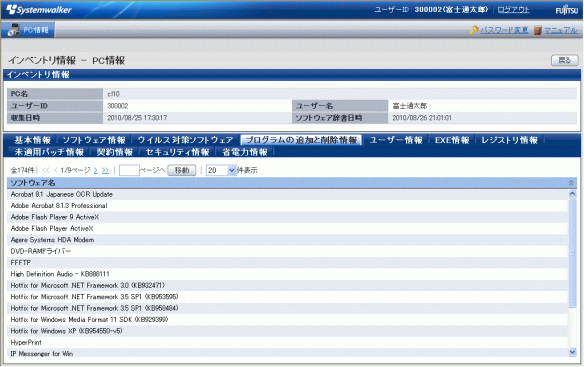Switch to the ソフトウェア情報 tab

click(94, 140)
